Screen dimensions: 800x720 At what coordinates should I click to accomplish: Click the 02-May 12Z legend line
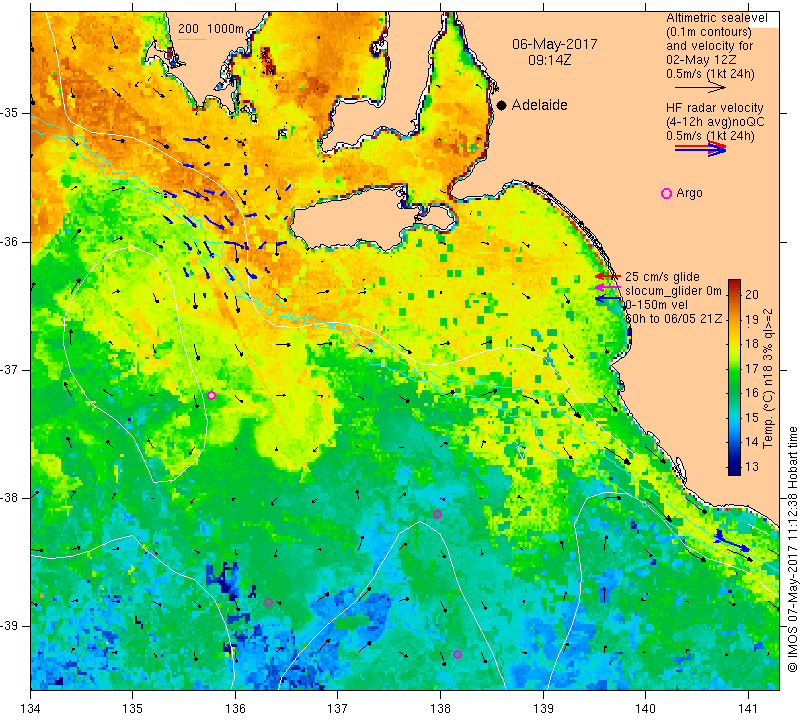tap(701, 60)
